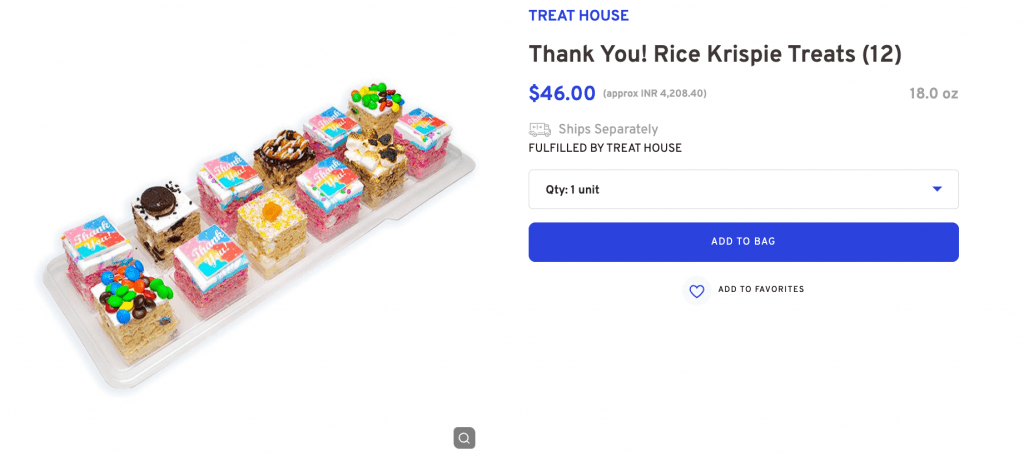The image size is (1024, 456).
Task: Open the Qty: 1 unit dropdown
Action: [742, 189]
